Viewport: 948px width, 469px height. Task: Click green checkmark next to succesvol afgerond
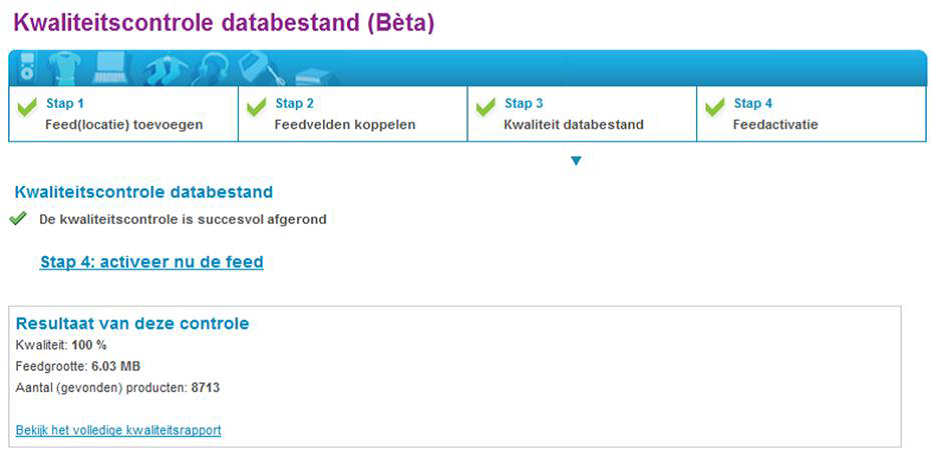18,219
